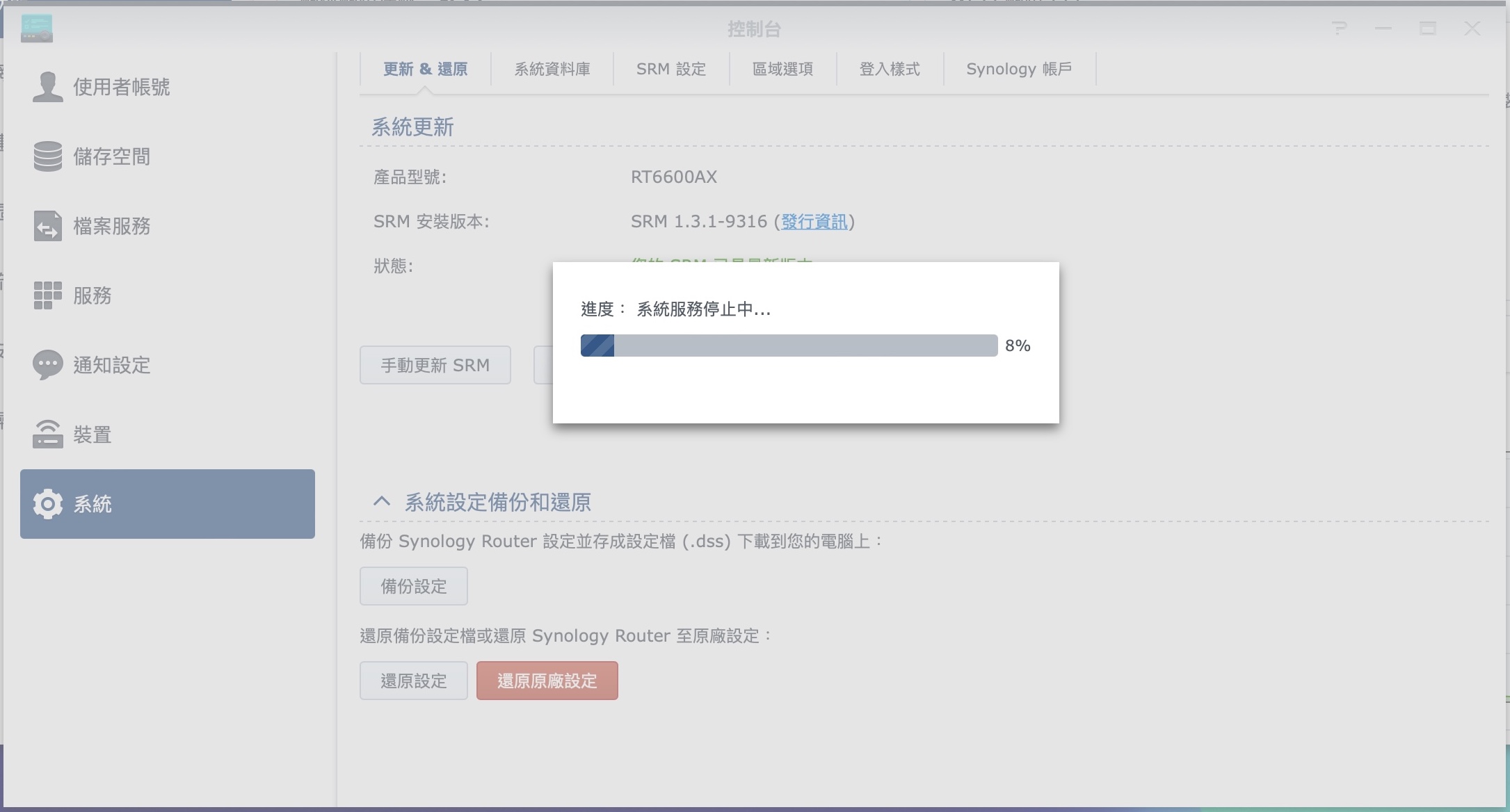1510x812 pixels.
Task: Select the file services arrows icon
Action: 47,226
